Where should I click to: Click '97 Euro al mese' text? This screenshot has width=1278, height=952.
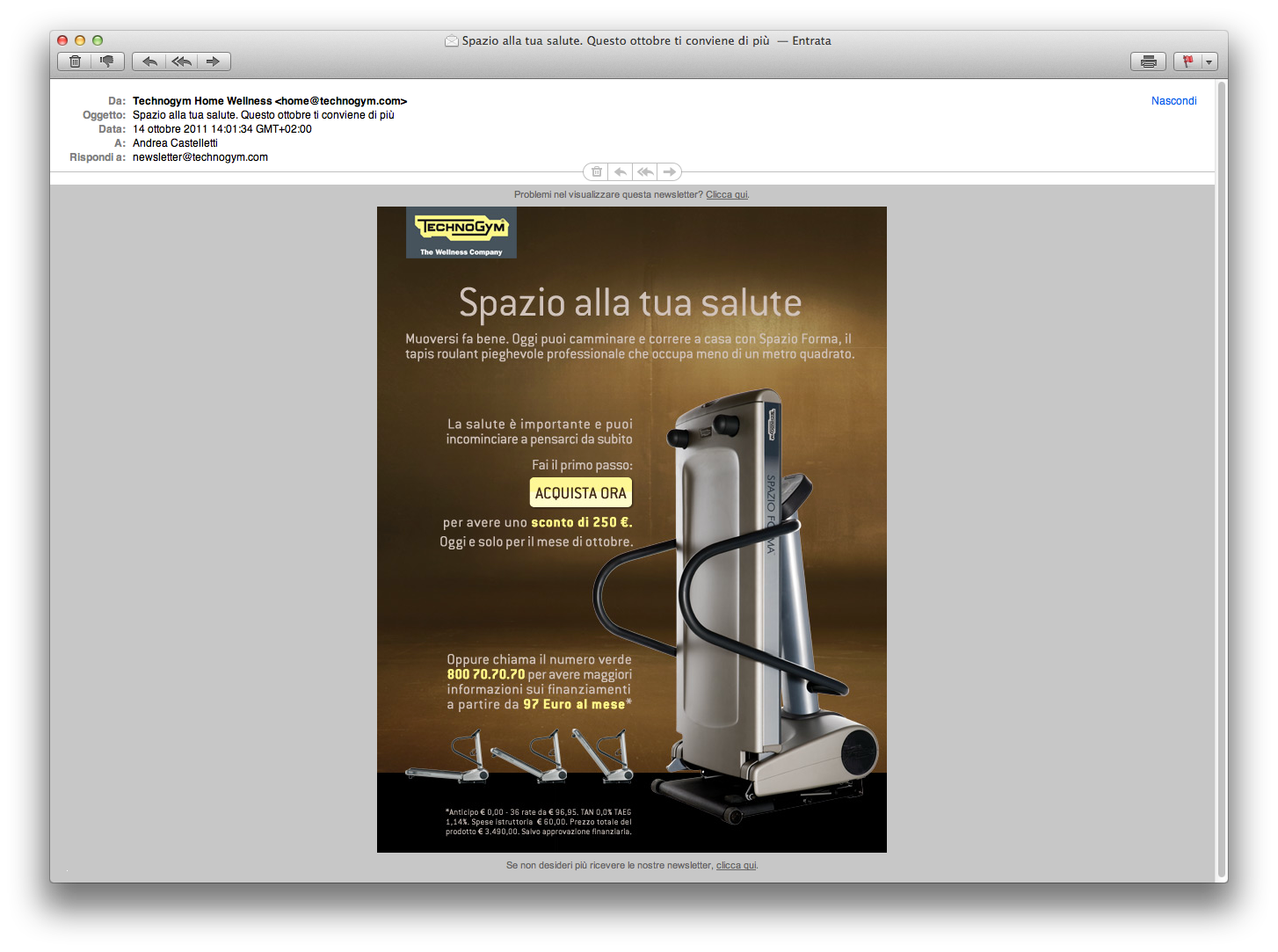574,704
